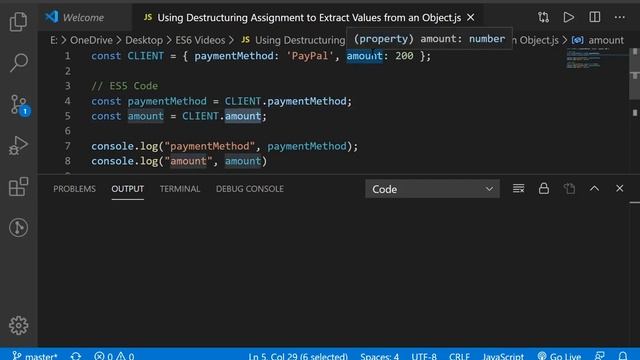Clear the output panel
This screenshot has width=640, height=360.
518,189
